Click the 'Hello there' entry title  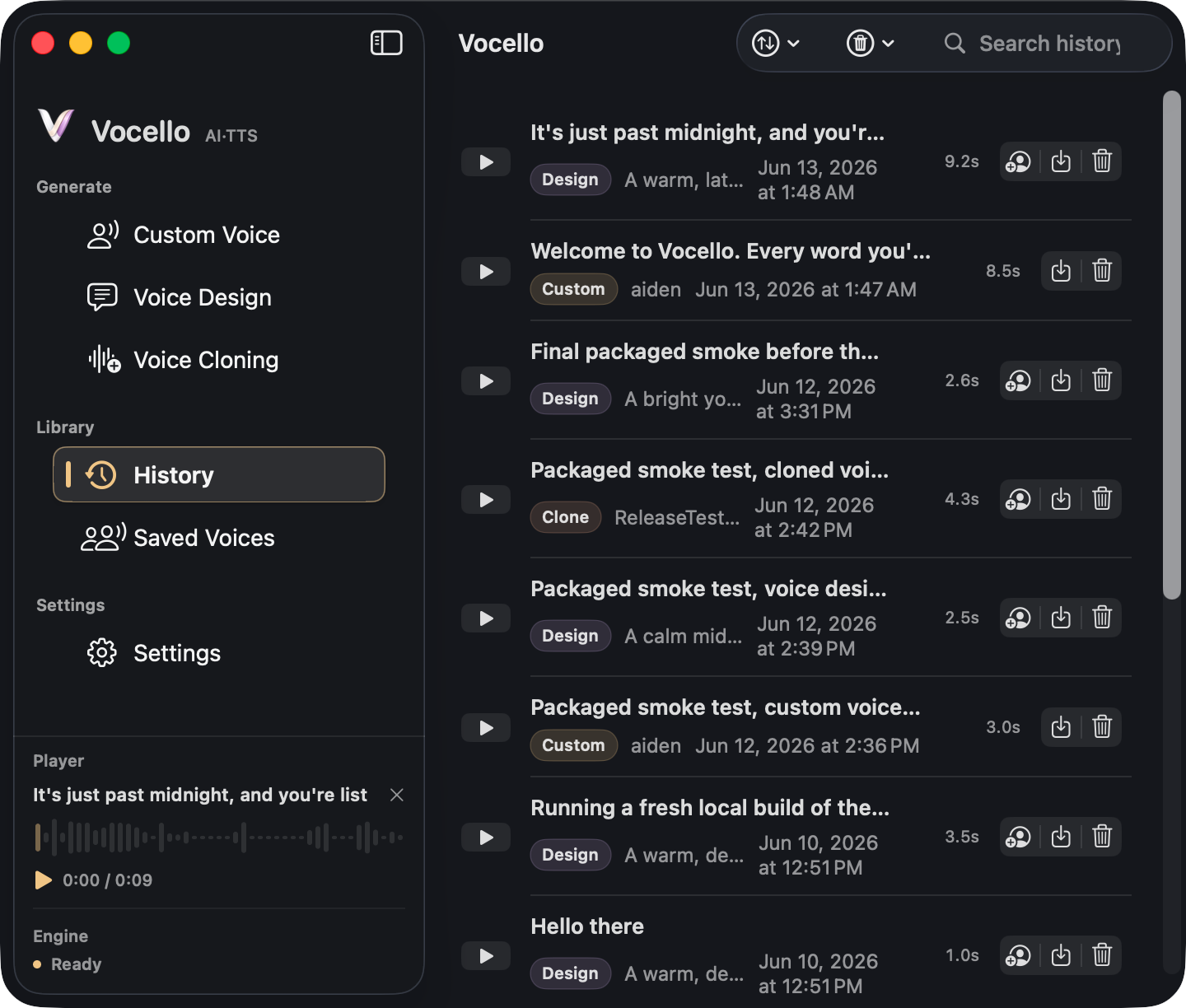(587, 926)
